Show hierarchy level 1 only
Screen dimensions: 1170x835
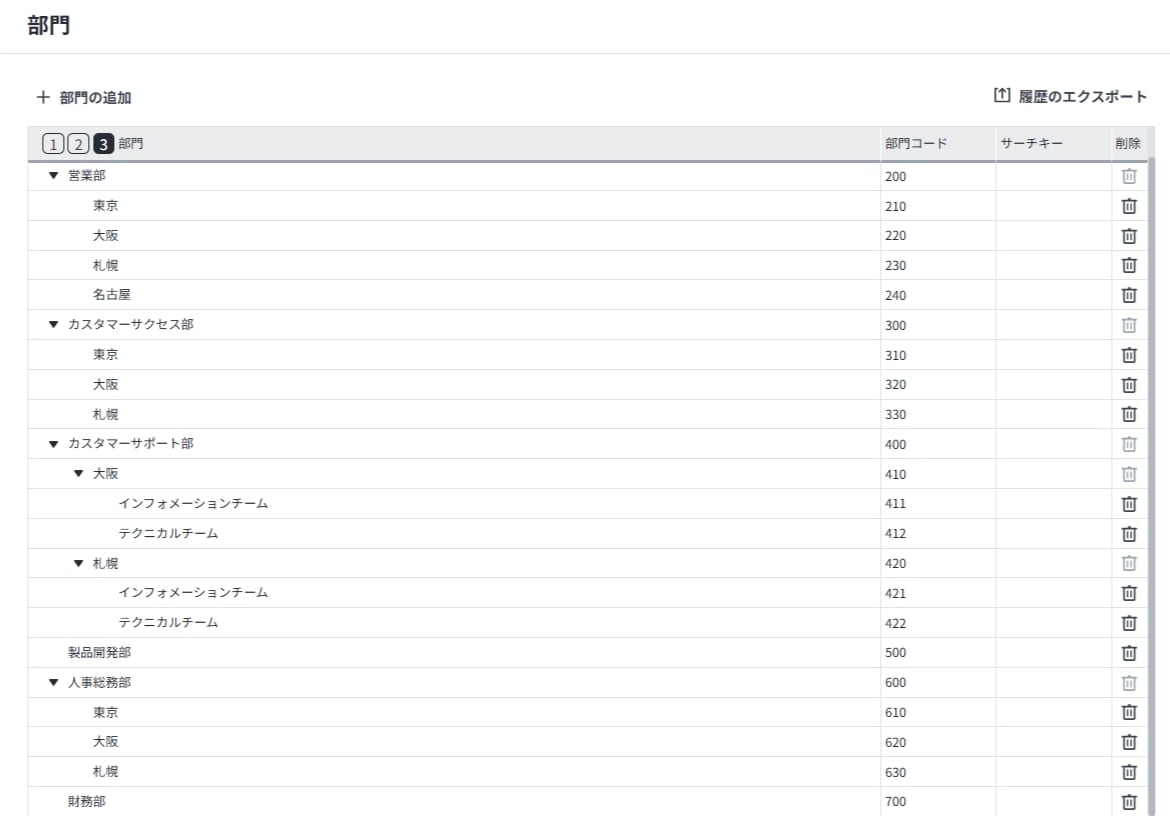pyautogui.click(x=53, y=143)
